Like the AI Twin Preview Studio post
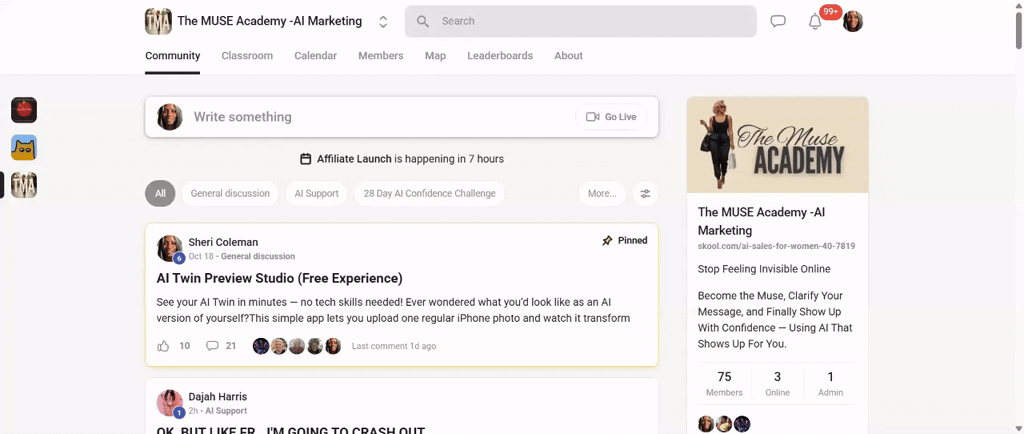Screen dimensions: 1024x434 163,346
